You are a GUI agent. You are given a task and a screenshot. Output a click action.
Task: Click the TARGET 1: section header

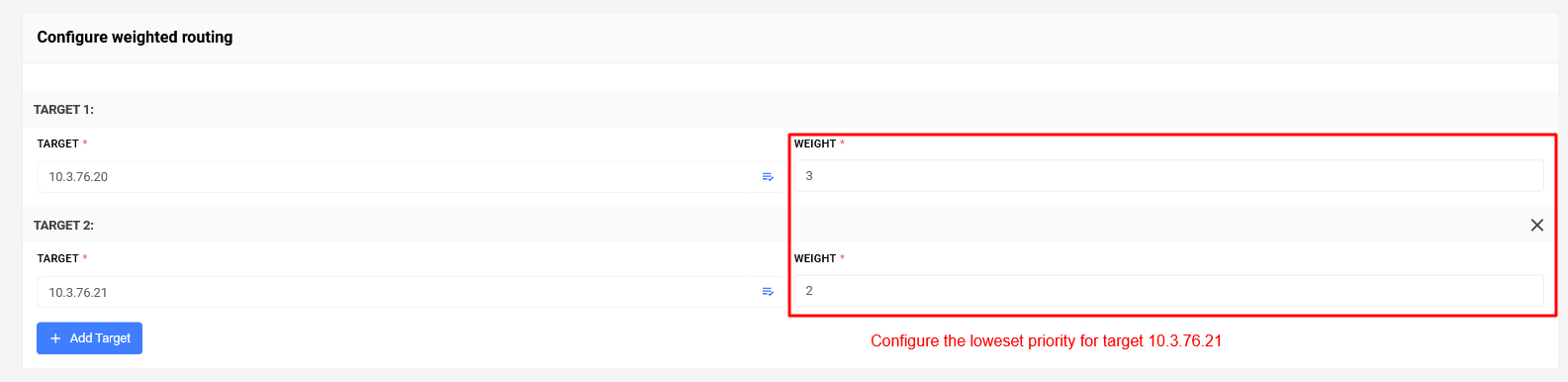pyautogui.click(x=63, y=110)
